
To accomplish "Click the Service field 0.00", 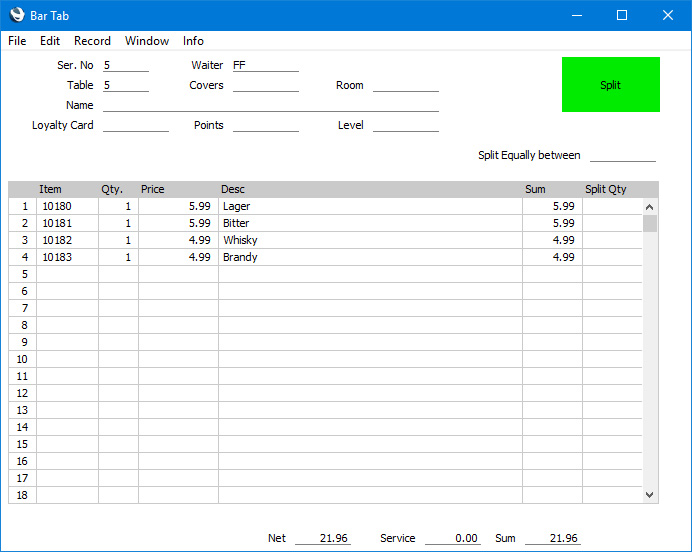I will coord(453,538).
